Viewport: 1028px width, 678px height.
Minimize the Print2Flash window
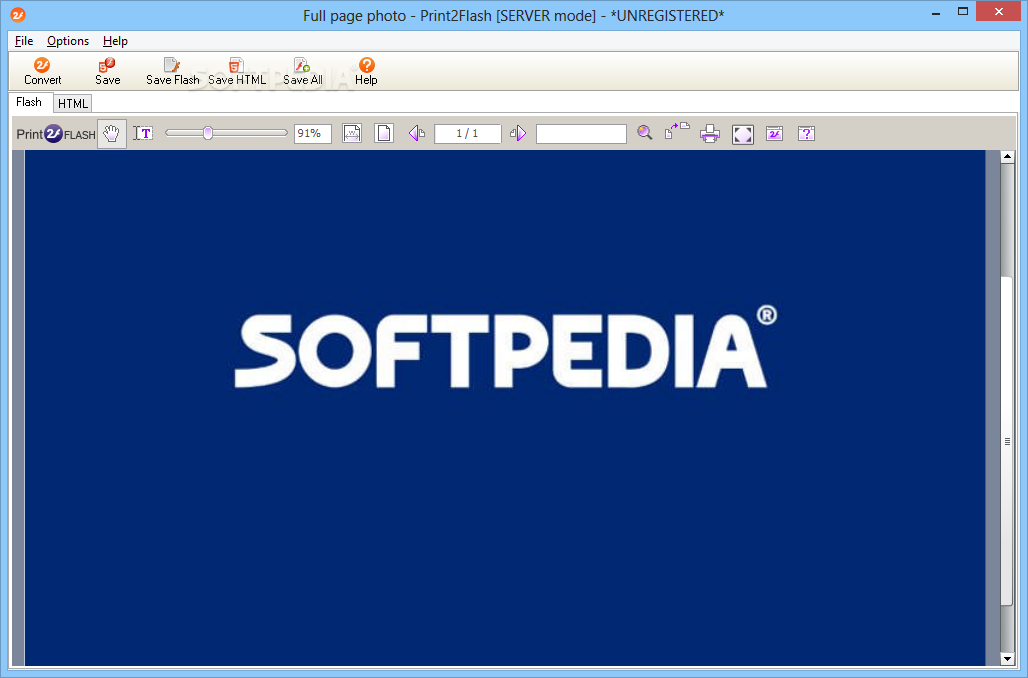[936, 12]
